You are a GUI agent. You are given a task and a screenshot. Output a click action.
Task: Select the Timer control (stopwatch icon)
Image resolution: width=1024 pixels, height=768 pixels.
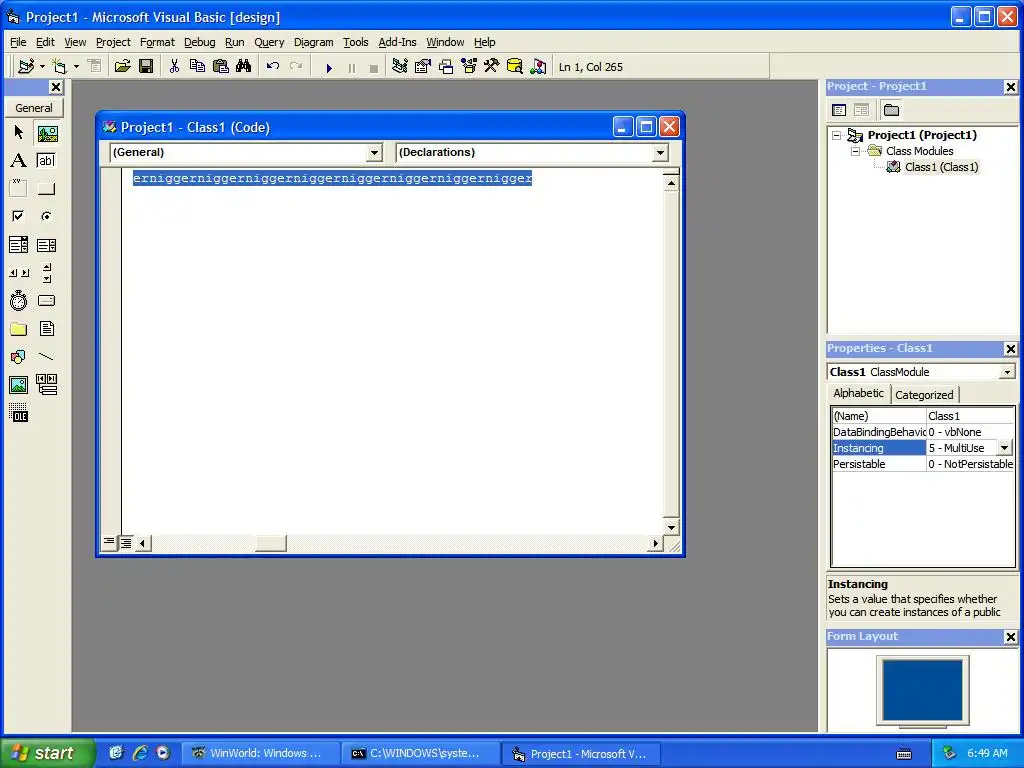point(18,300)
